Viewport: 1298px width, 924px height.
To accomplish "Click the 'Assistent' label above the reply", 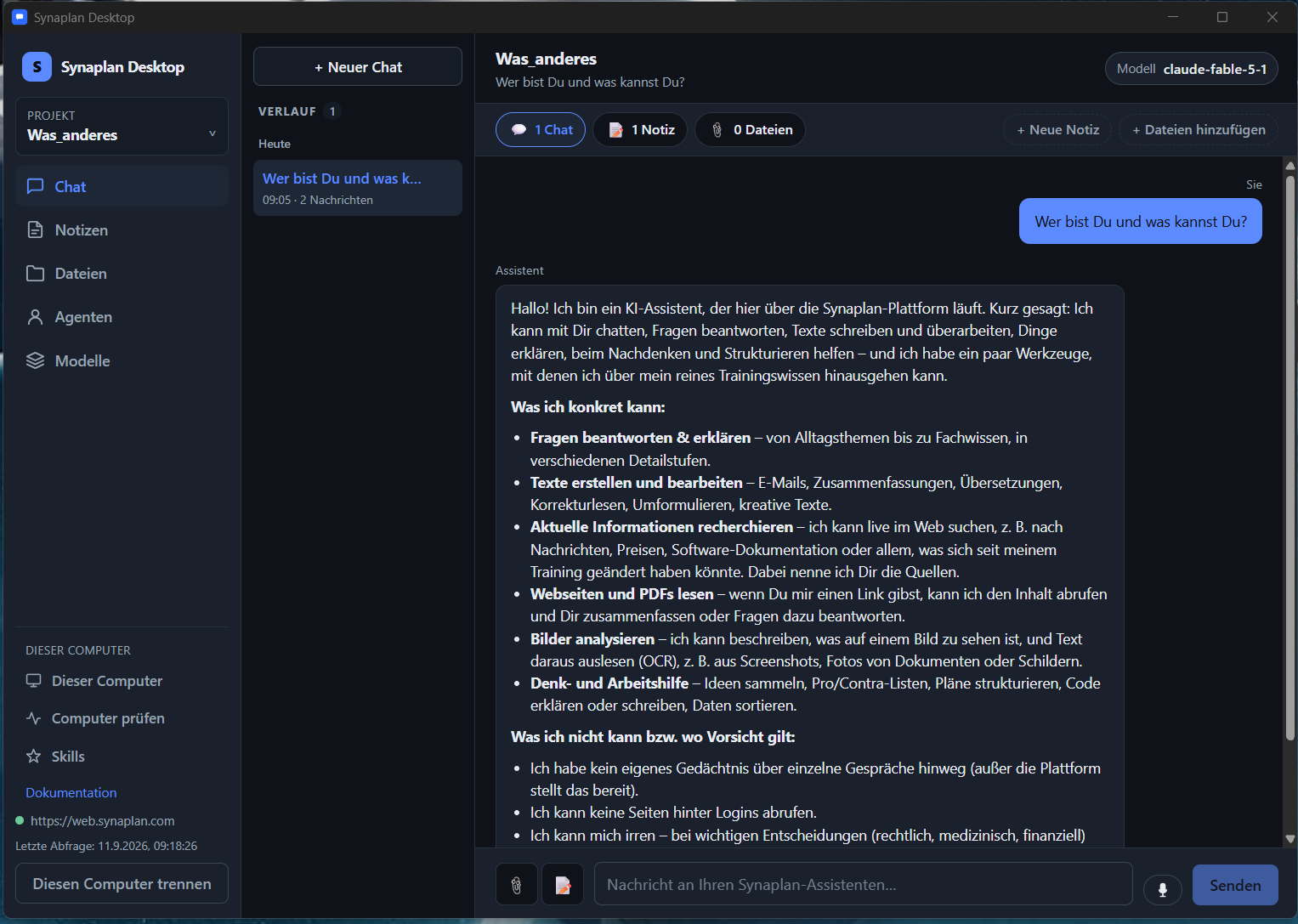I will 519,271.
